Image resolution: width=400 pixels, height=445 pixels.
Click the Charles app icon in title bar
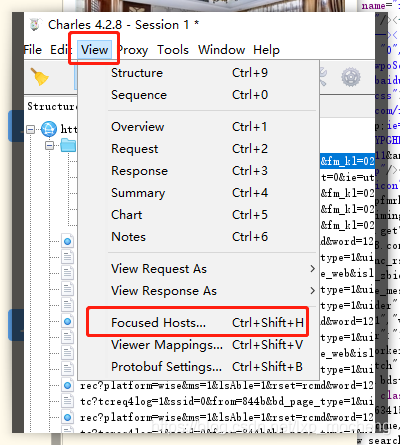pos(35,25)
